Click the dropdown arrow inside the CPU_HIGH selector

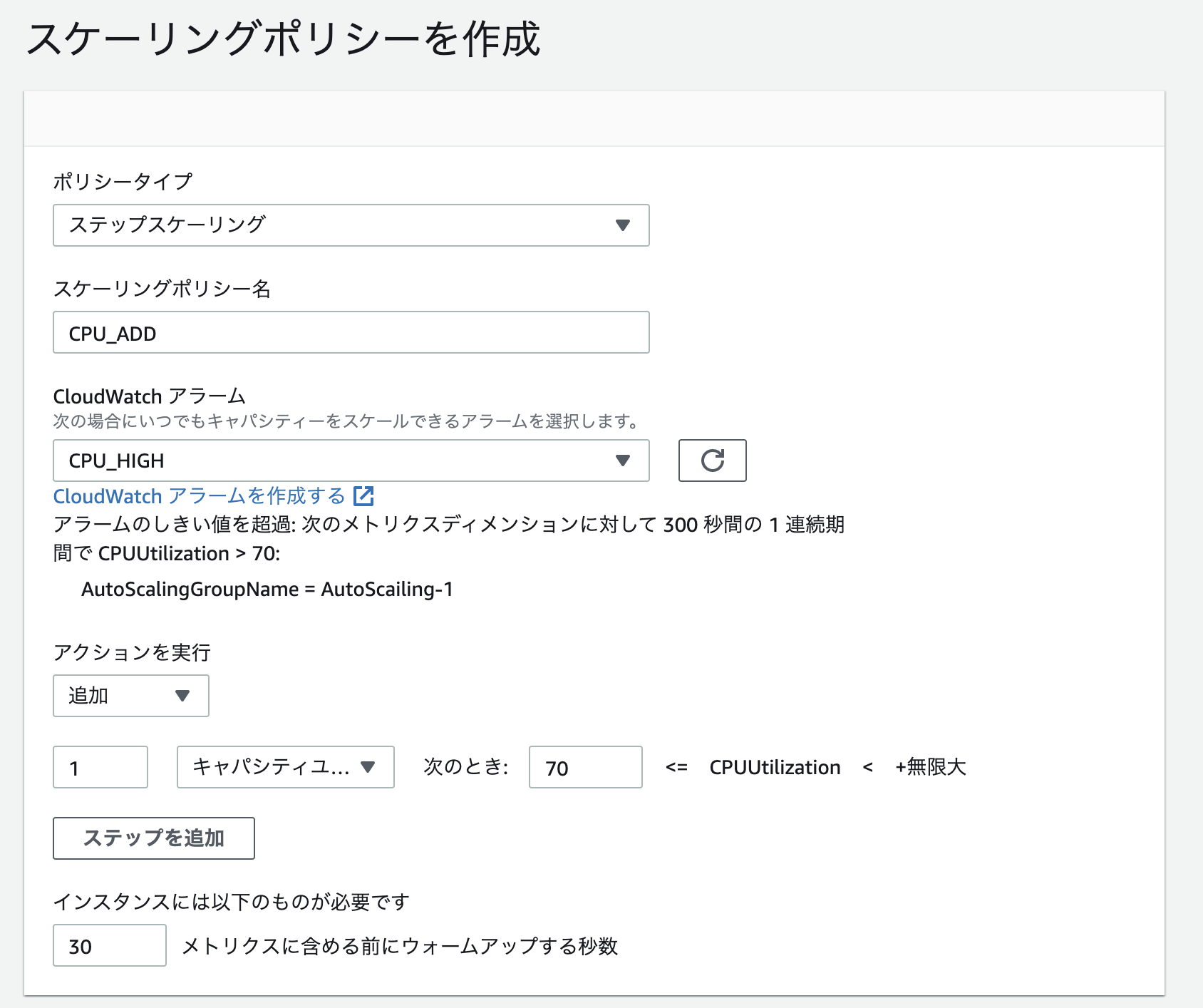624,461
